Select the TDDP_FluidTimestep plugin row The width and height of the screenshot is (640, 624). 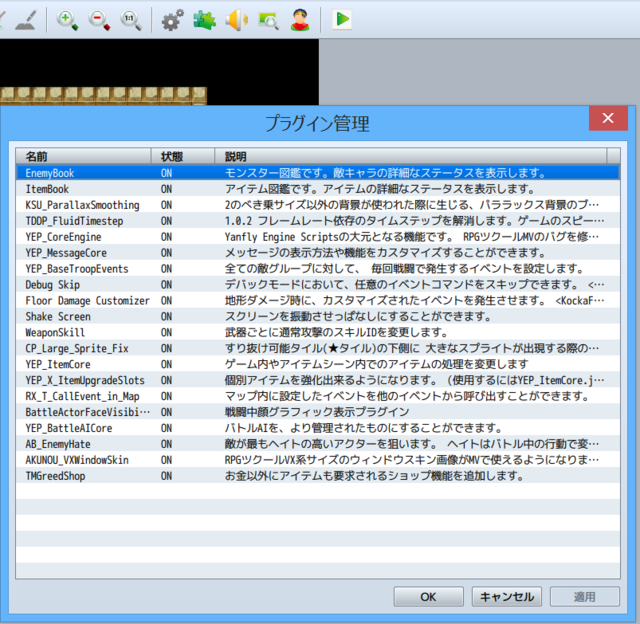pos(318,221)
